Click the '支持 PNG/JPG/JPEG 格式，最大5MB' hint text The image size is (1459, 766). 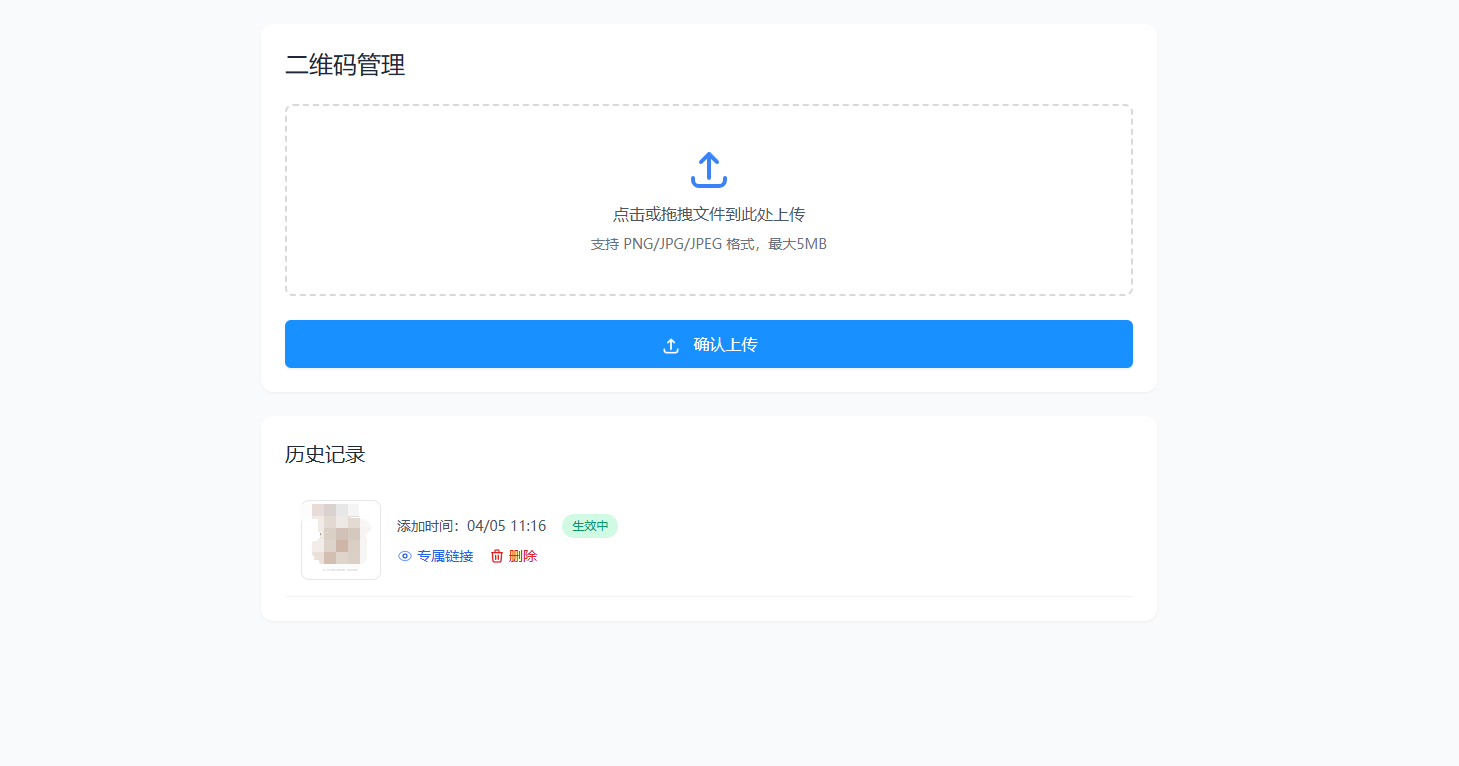coord(709,244)
